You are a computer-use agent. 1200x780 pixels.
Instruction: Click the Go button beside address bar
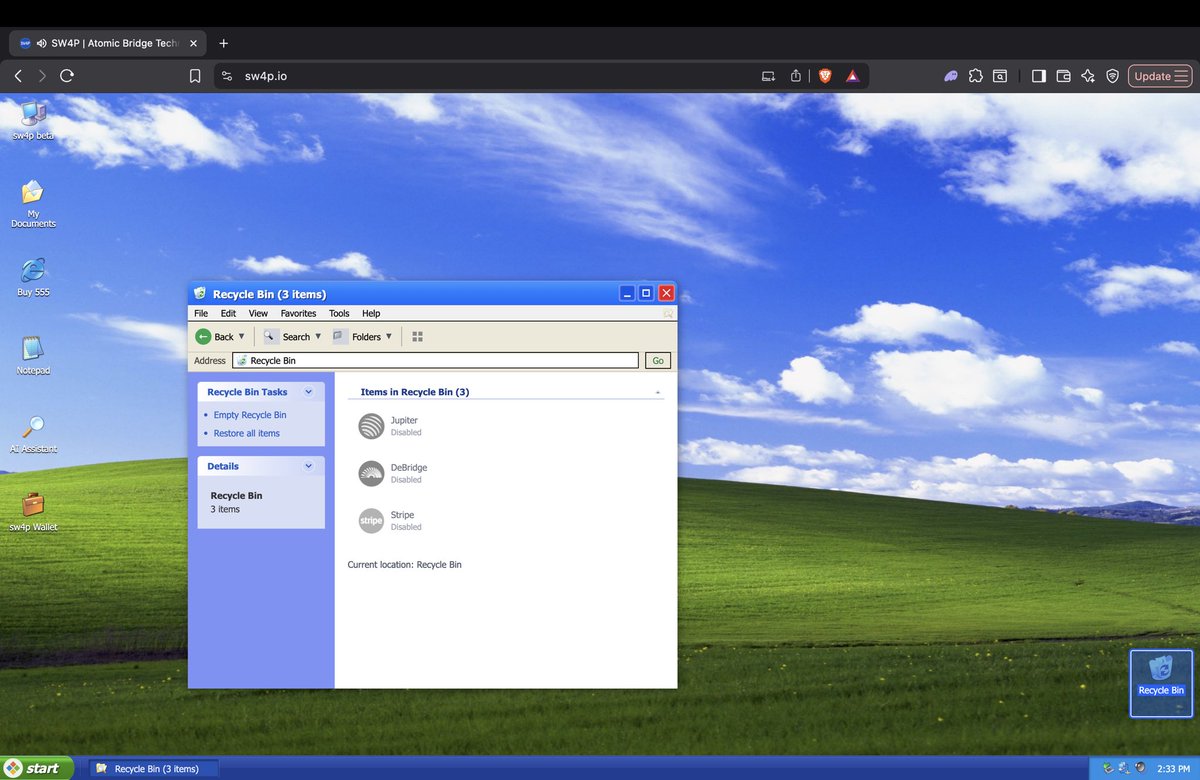[658, 361]
